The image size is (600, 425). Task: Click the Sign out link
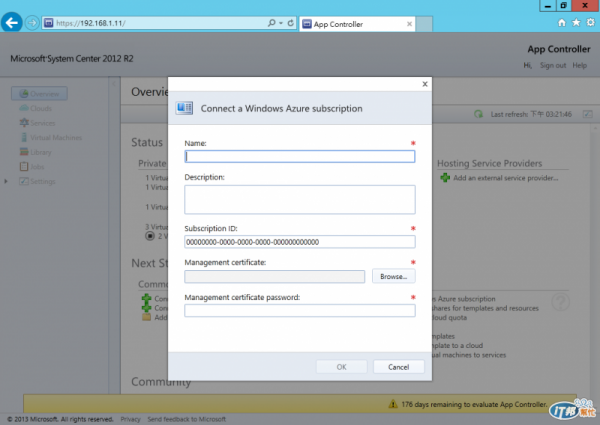[553, 65]
